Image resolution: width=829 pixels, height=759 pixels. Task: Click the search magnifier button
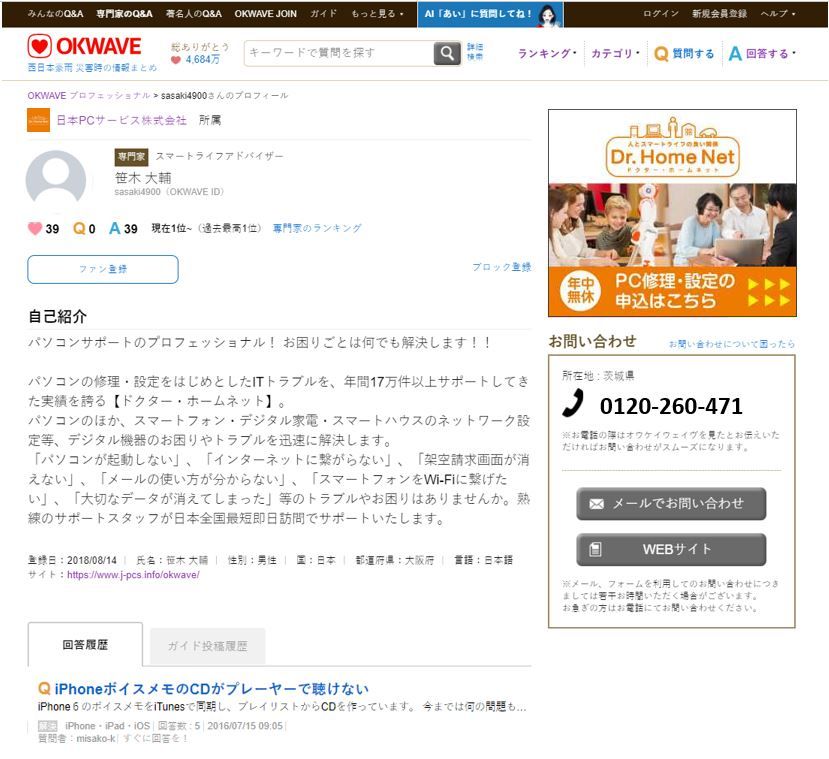point(447,53)
